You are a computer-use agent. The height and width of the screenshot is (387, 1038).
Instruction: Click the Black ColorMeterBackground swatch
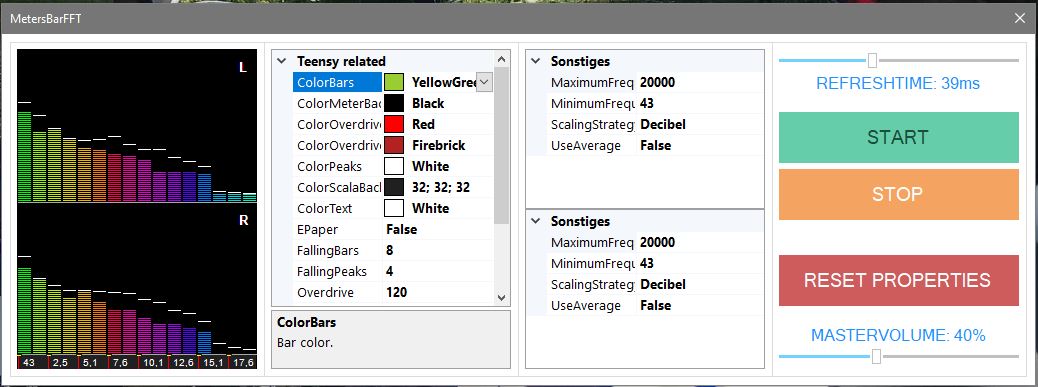pos(394,103)
